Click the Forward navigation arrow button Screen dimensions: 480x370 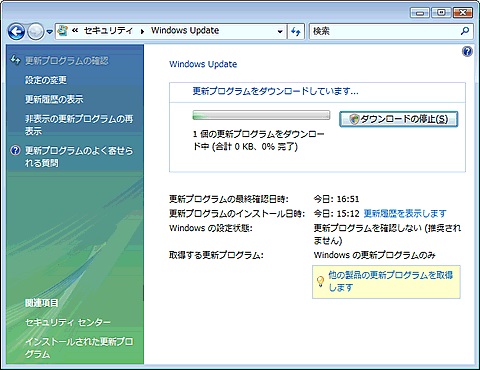(x=35, y=32)
